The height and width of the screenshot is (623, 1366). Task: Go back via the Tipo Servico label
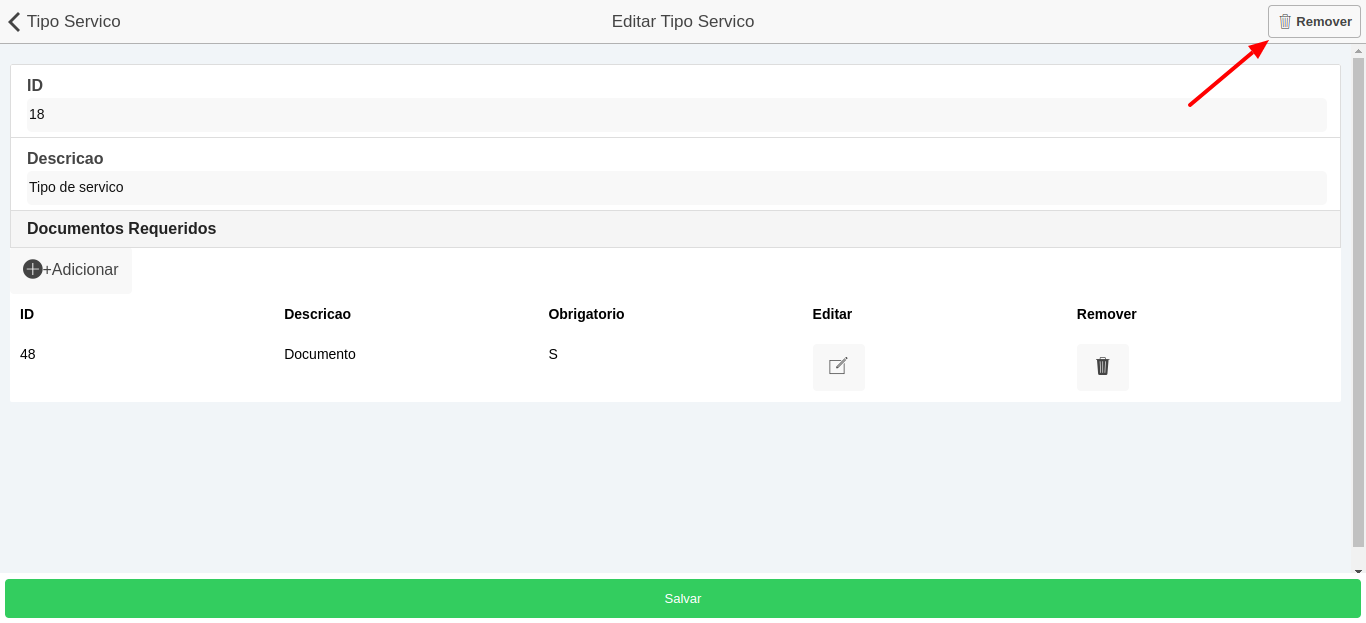[74, 22]
